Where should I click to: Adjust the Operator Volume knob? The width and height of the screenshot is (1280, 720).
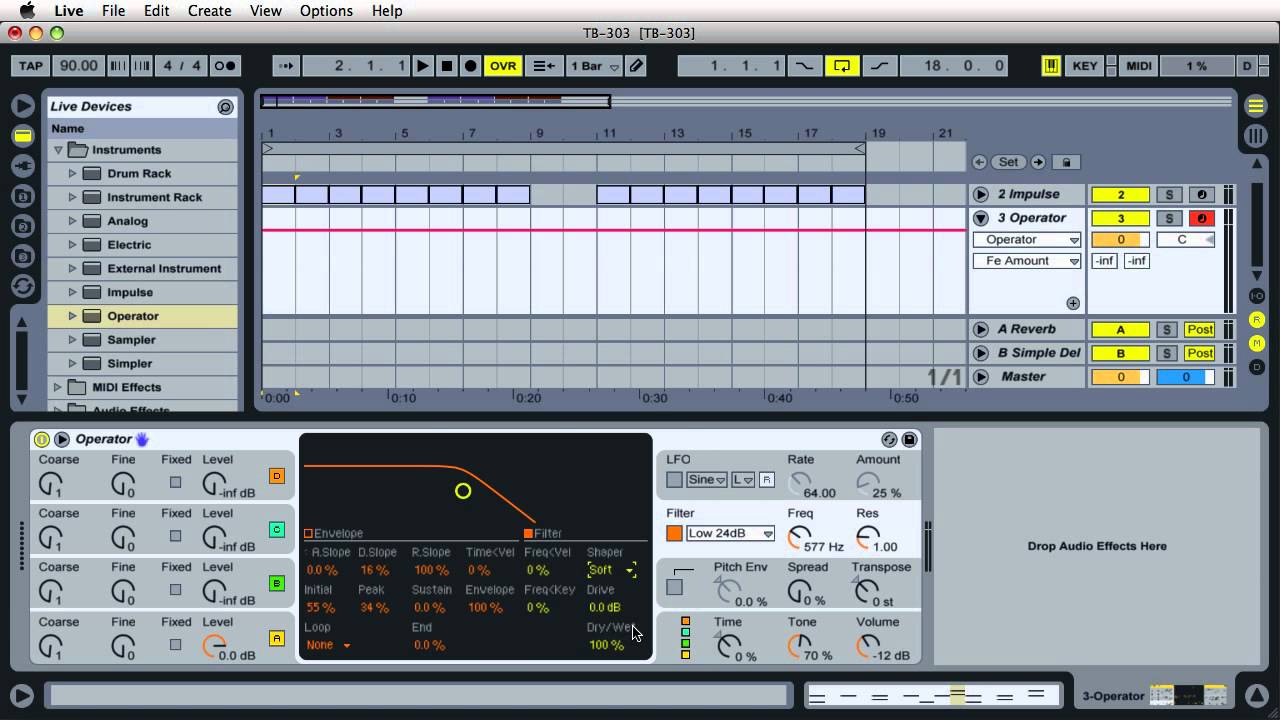[x=867, y=647]
